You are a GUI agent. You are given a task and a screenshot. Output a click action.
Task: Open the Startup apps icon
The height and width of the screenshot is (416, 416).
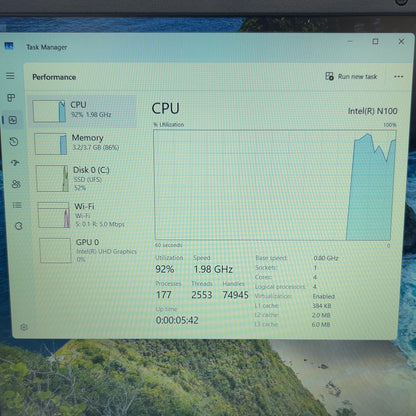(x=15, y=163)
